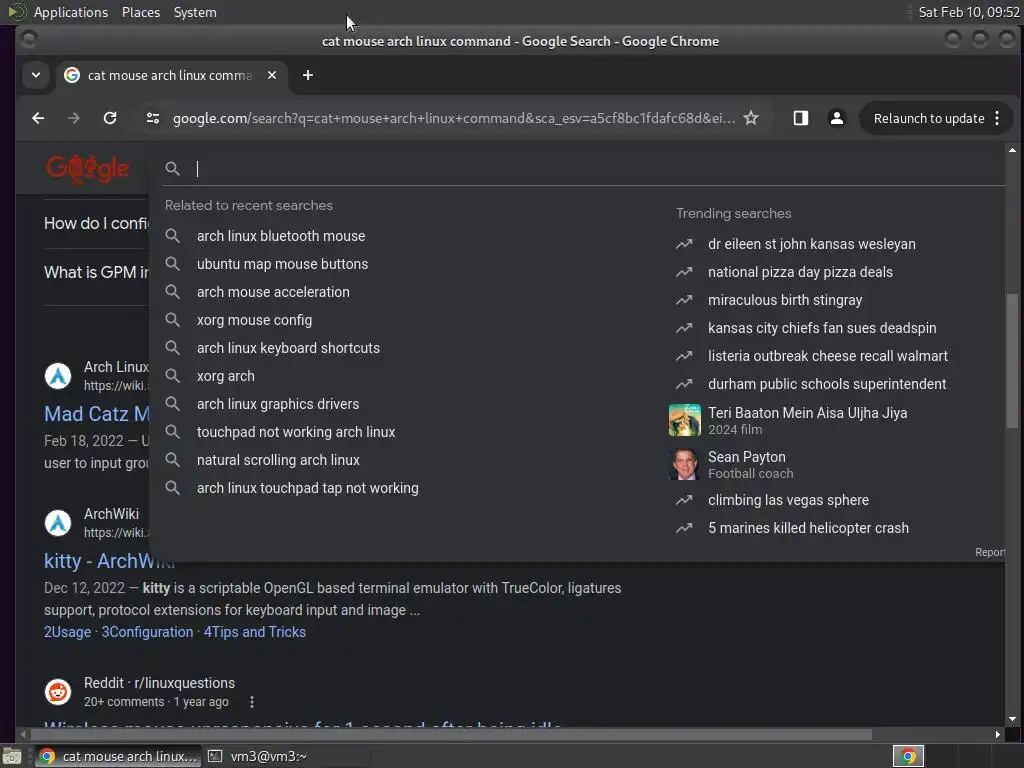
Task: Open the Places menu in top panel
Action: tap(140, 12)
